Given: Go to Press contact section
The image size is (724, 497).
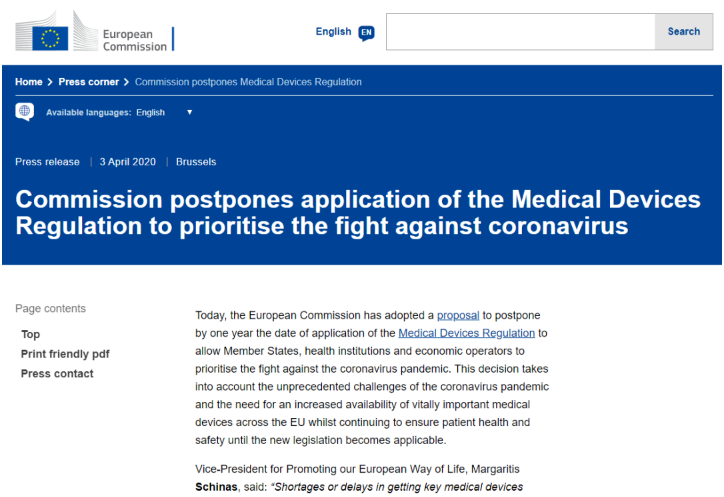Looking at the screenshot, I should point(57,374).
